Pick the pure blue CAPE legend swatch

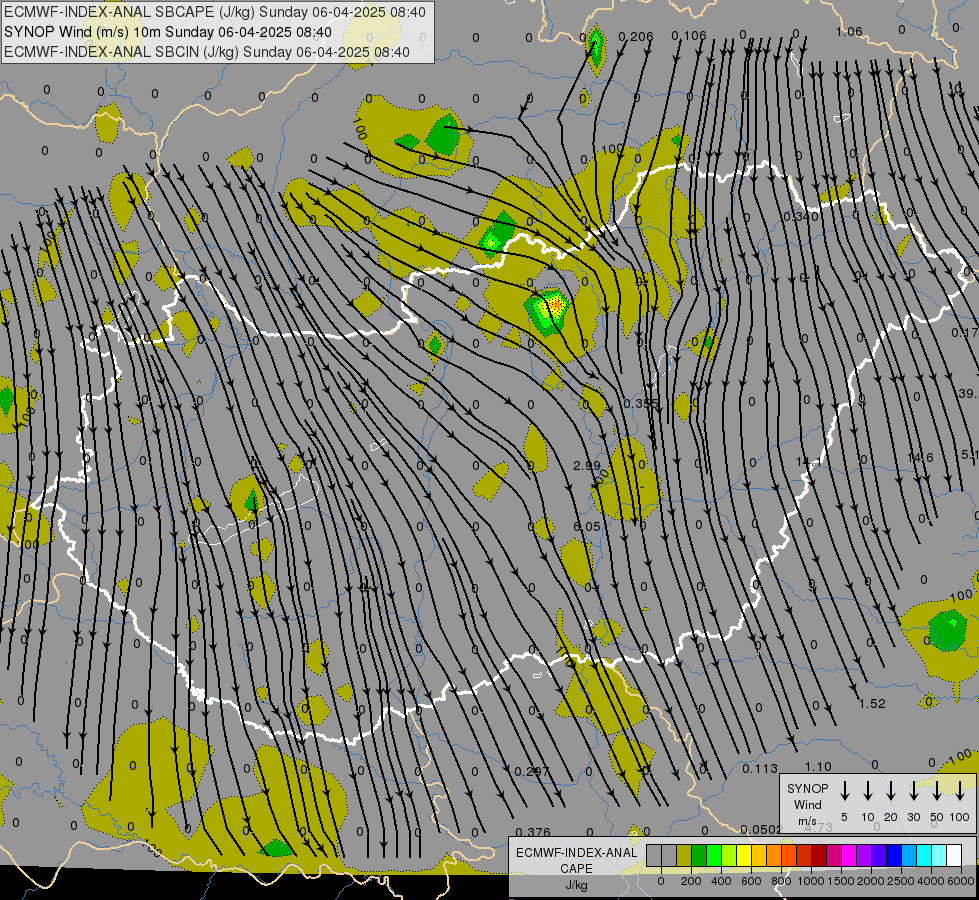(x=893, y=856)
